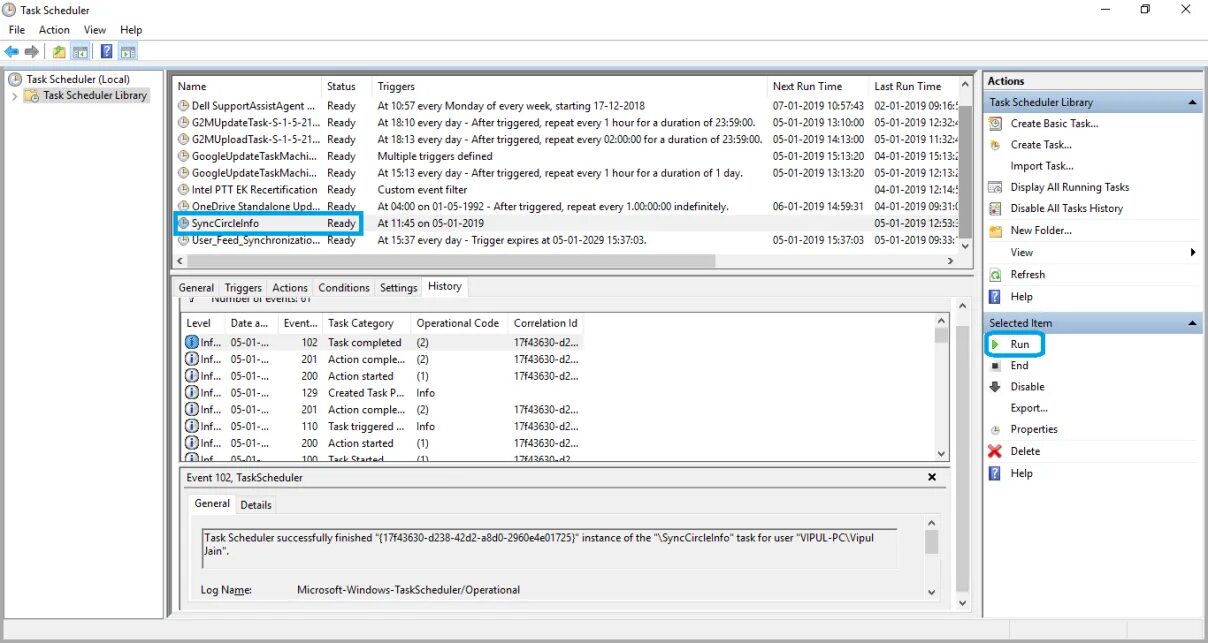Select the OneDrive Standalone Upd... task

566,206
